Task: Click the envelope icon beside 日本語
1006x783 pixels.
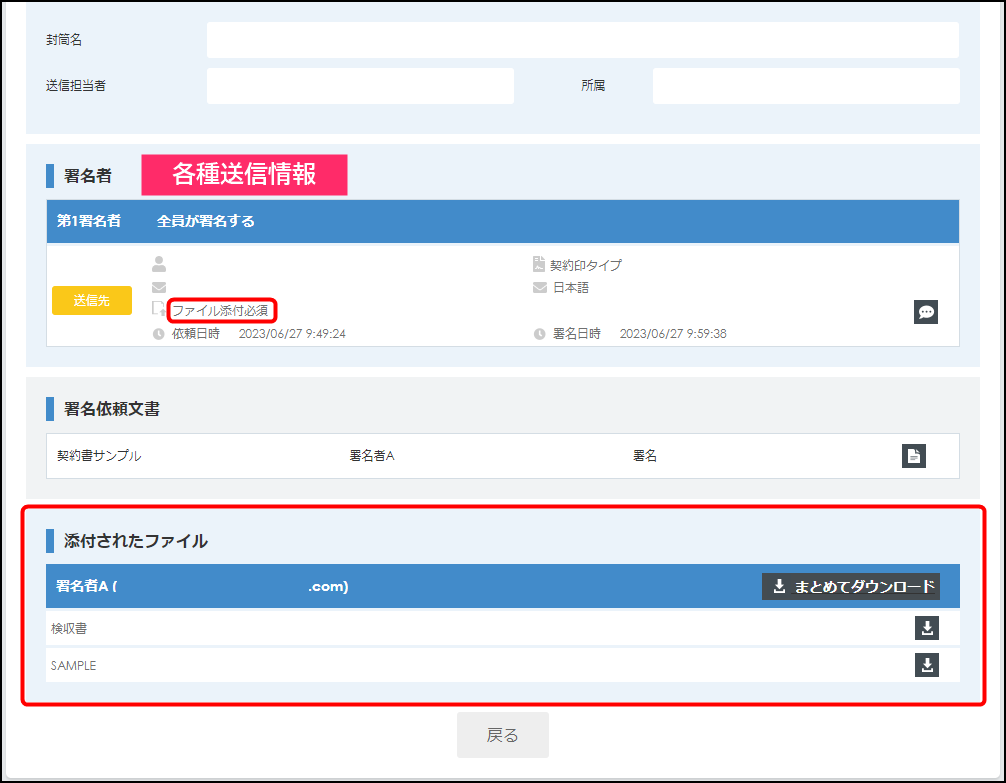Action: (x=540, y=288)
